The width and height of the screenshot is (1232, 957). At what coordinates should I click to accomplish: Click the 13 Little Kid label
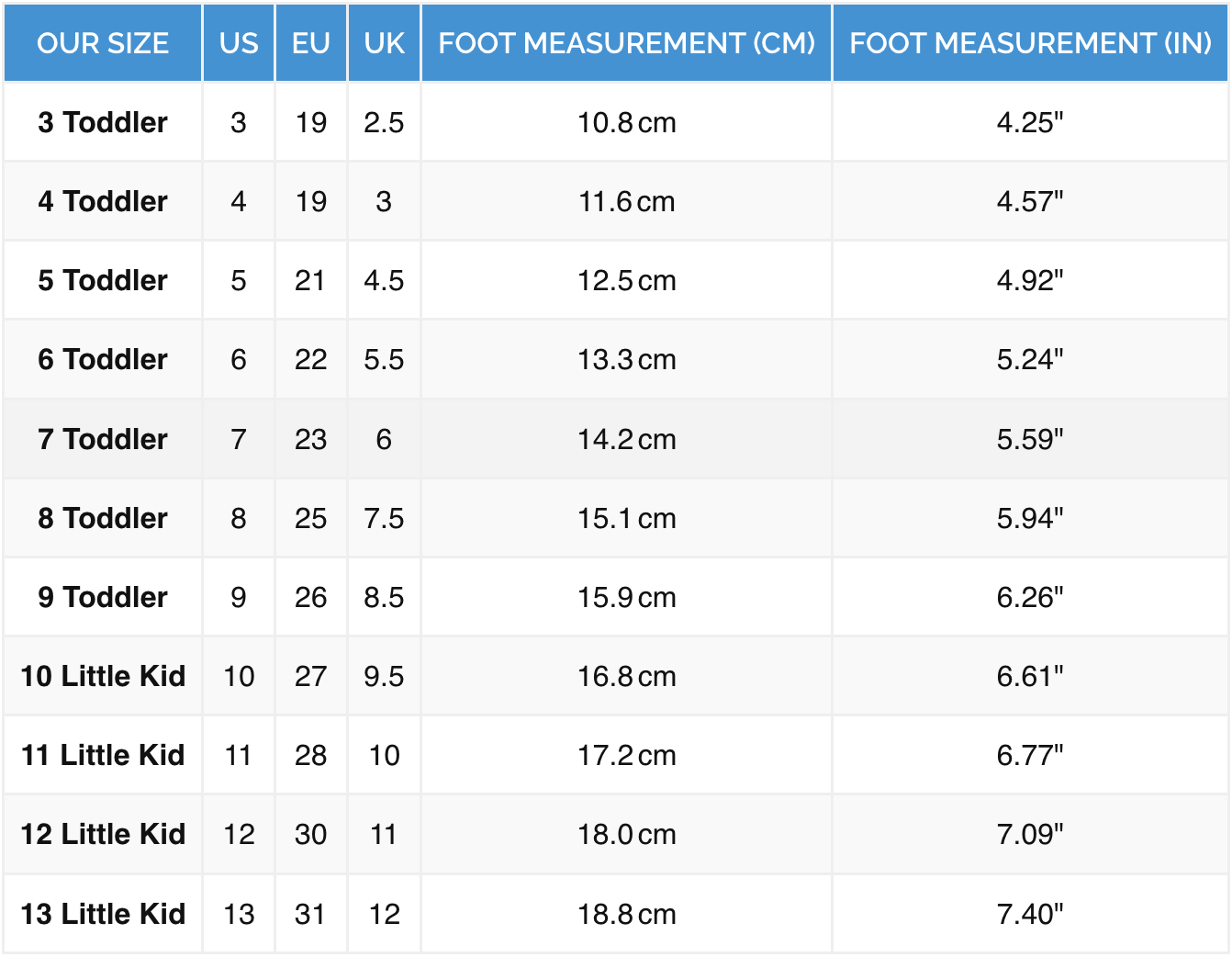(x=103, y=914)
